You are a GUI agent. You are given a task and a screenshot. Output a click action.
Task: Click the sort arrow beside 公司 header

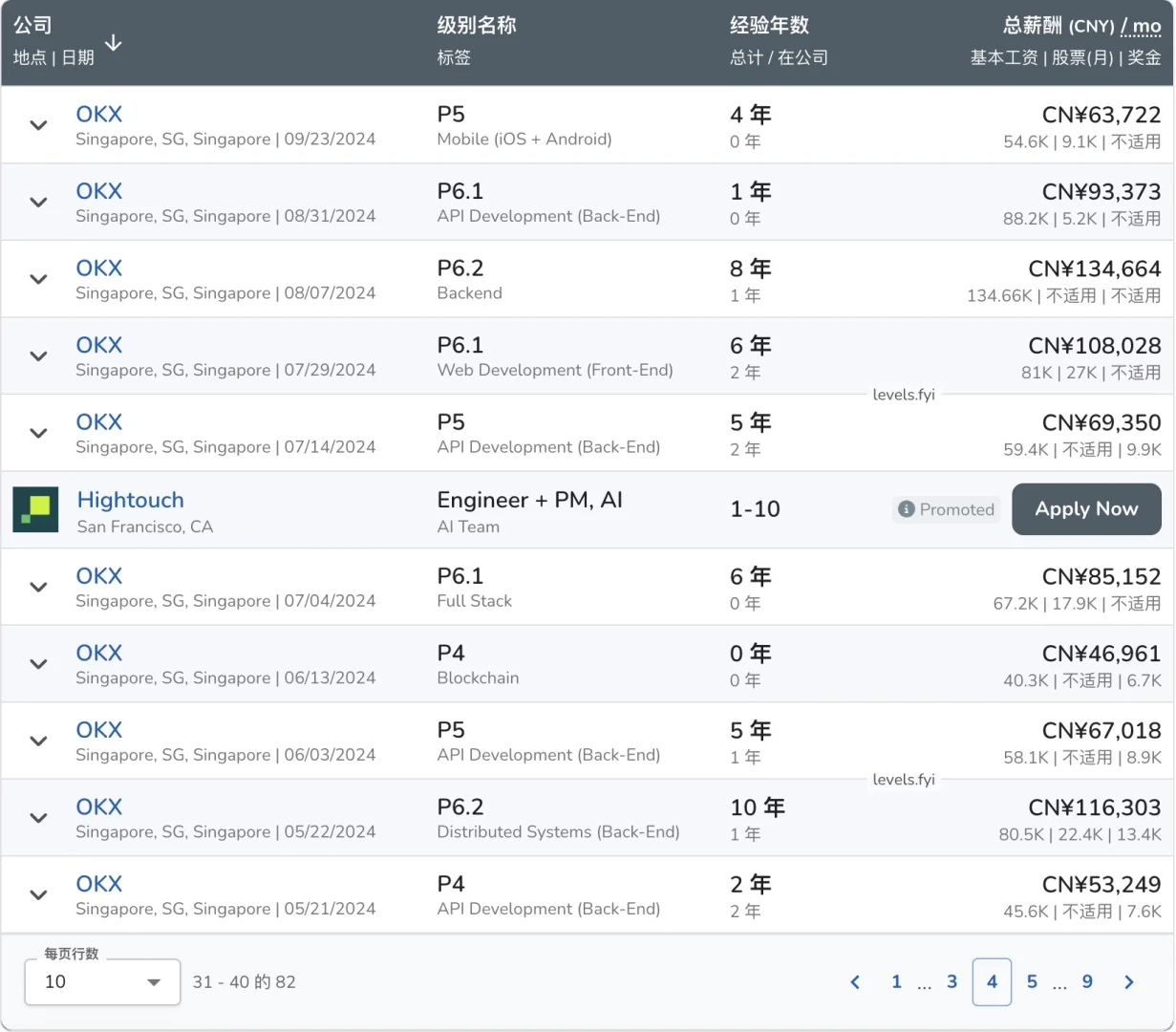[114, 43]
